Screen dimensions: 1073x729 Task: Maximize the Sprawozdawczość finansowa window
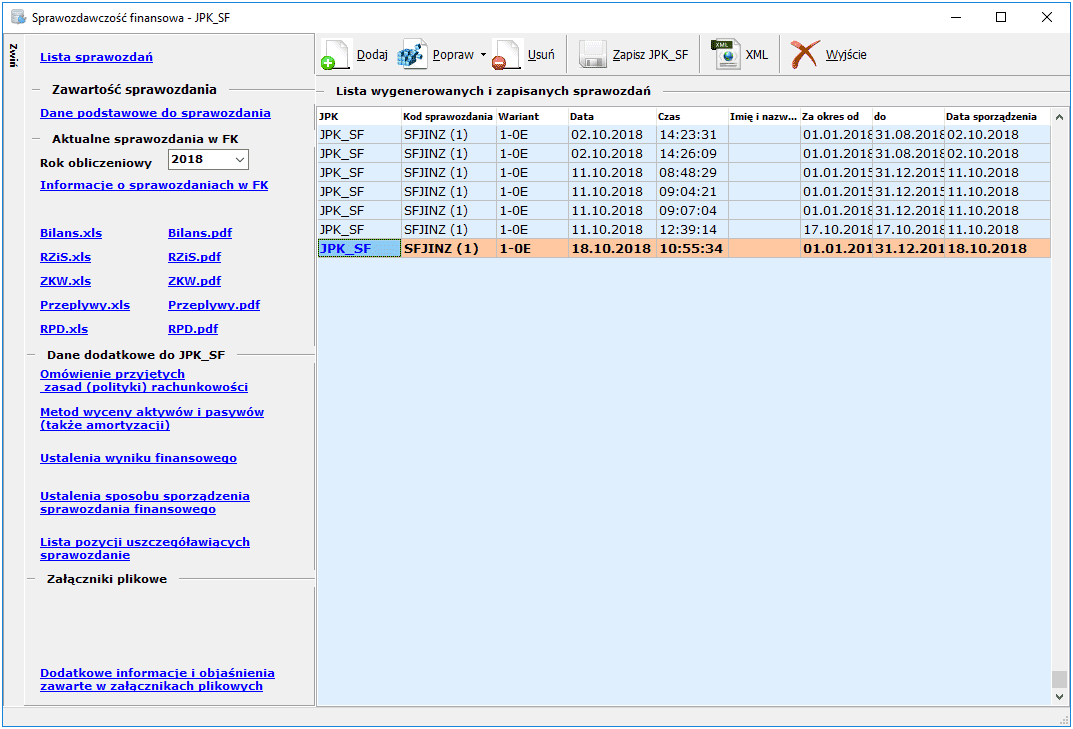pyautogui.click(x=1001, y=17)
